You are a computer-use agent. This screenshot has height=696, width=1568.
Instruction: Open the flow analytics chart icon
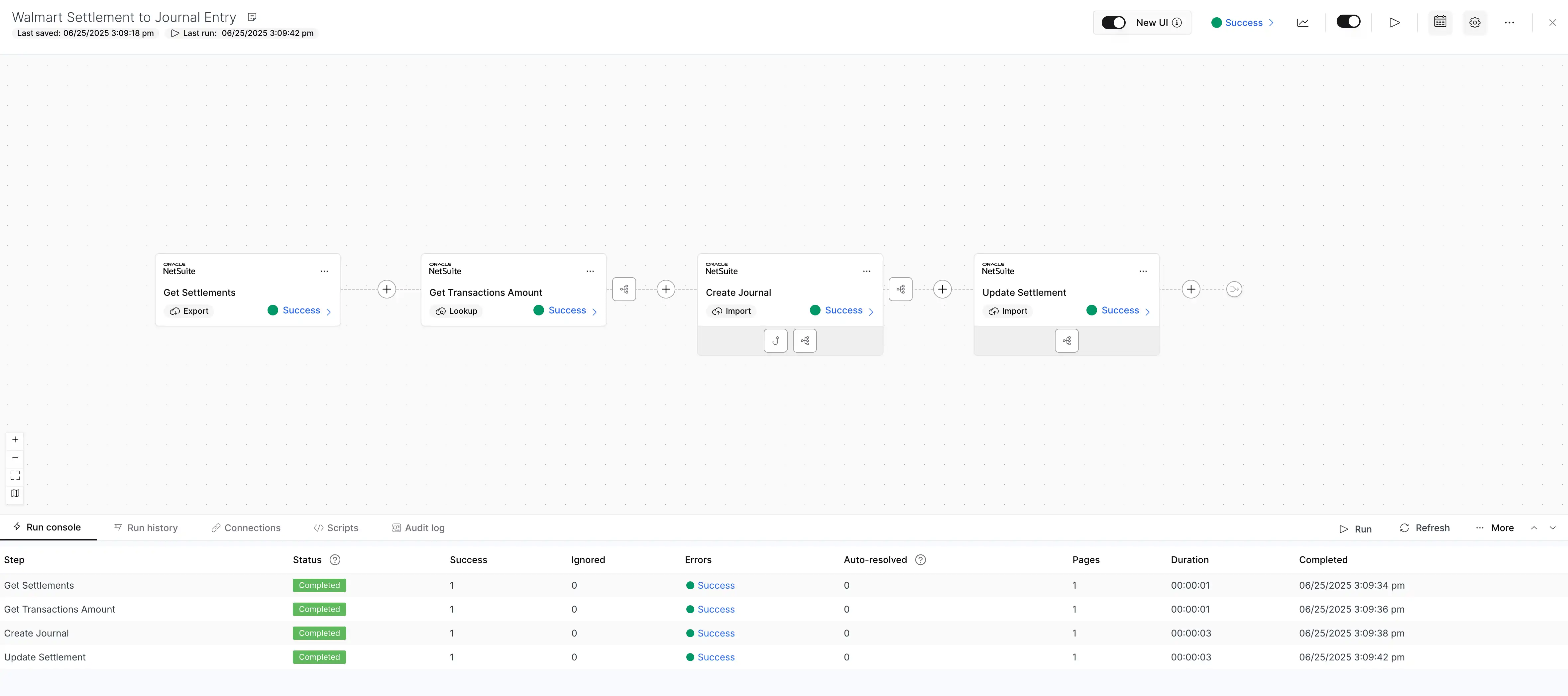pyautogui.click(x=1302, y=23)
